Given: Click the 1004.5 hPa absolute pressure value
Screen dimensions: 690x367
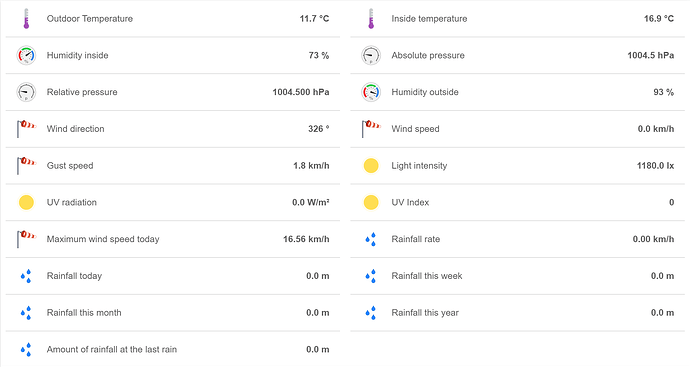Looking at the screenshot, I should [x=651, y=55].
